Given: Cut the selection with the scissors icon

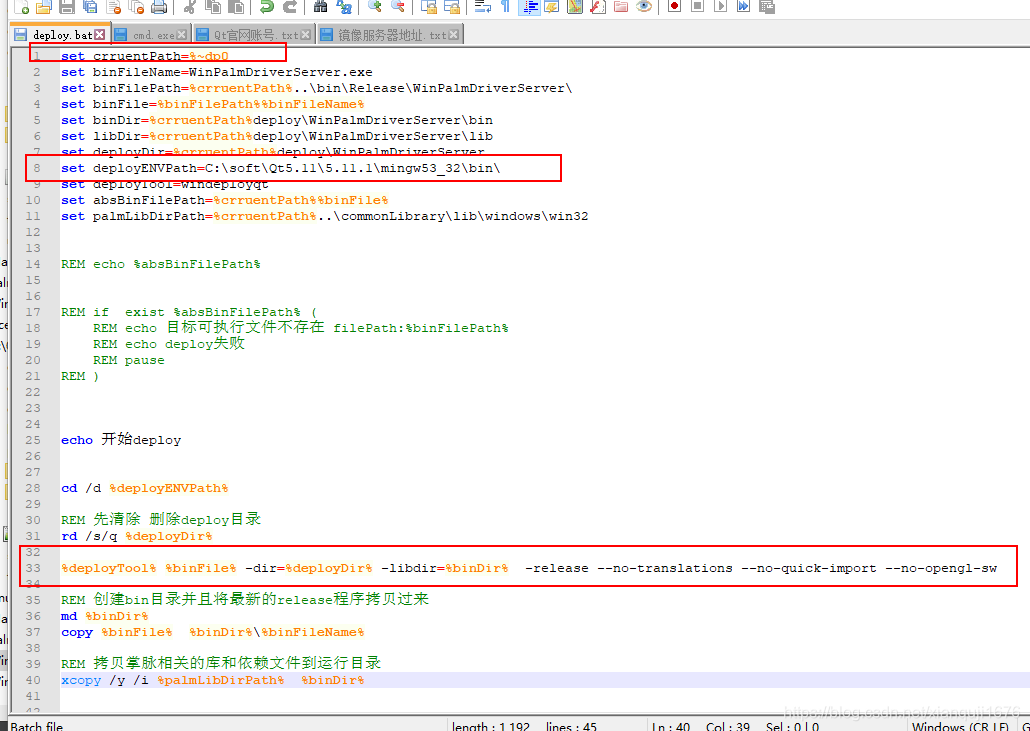Looking at the screenshot, I should (190, 7).
